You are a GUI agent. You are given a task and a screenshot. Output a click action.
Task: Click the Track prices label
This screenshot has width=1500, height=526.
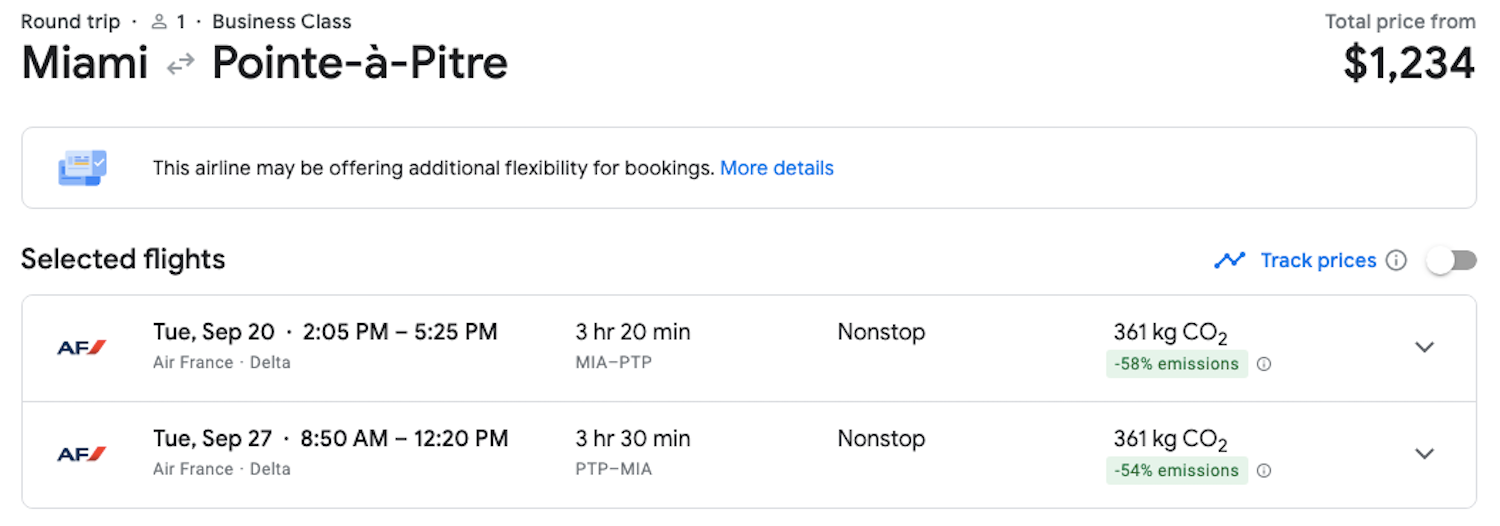1318,261
